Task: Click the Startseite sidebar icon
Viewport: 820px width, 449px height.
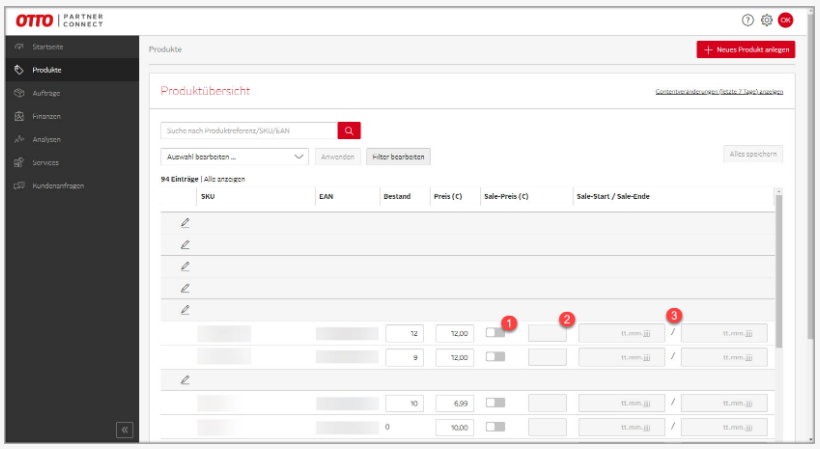Action: [19, 47]
